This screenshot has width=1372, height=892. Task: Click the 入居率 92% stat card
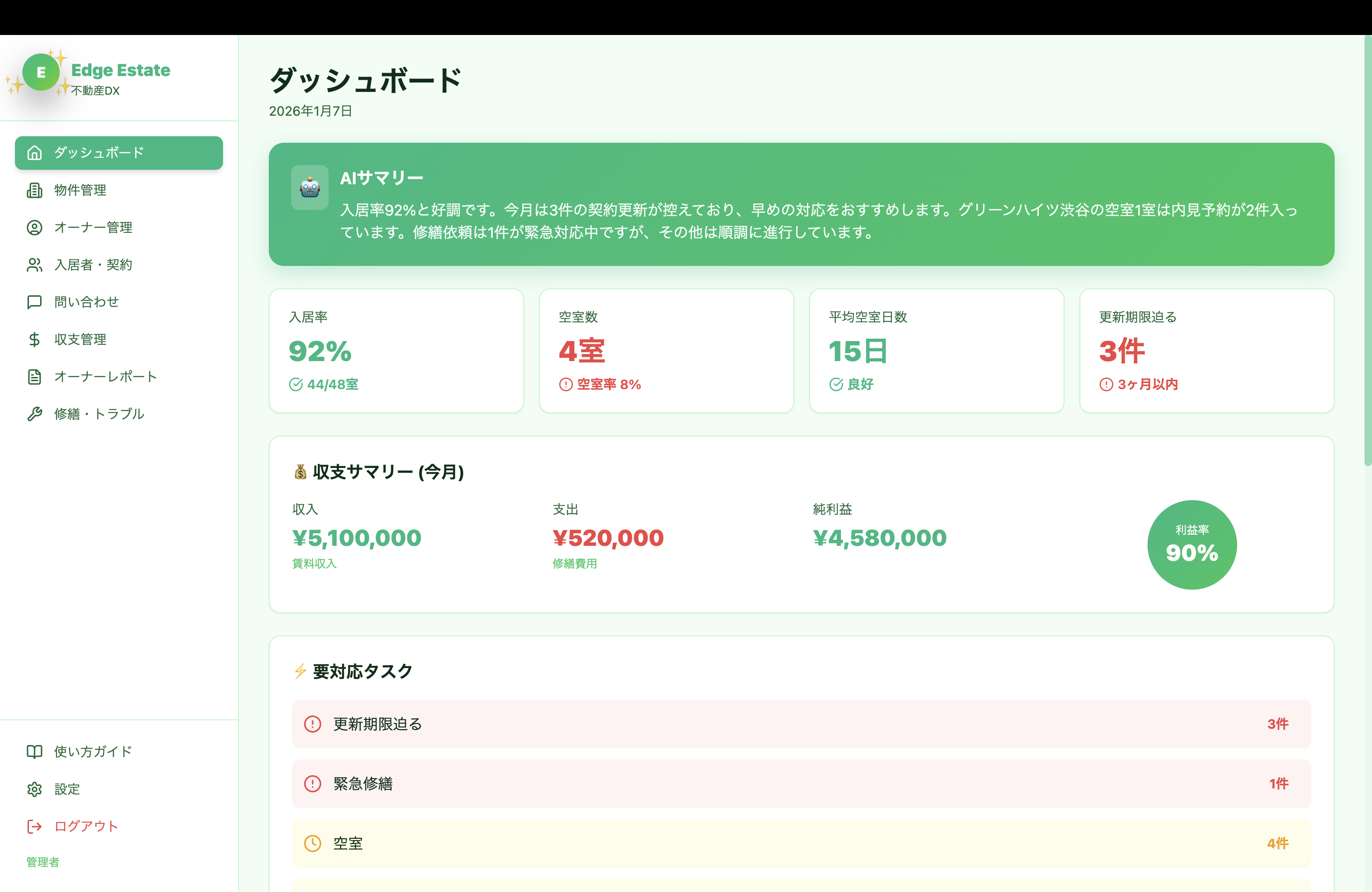pos(396,350)
